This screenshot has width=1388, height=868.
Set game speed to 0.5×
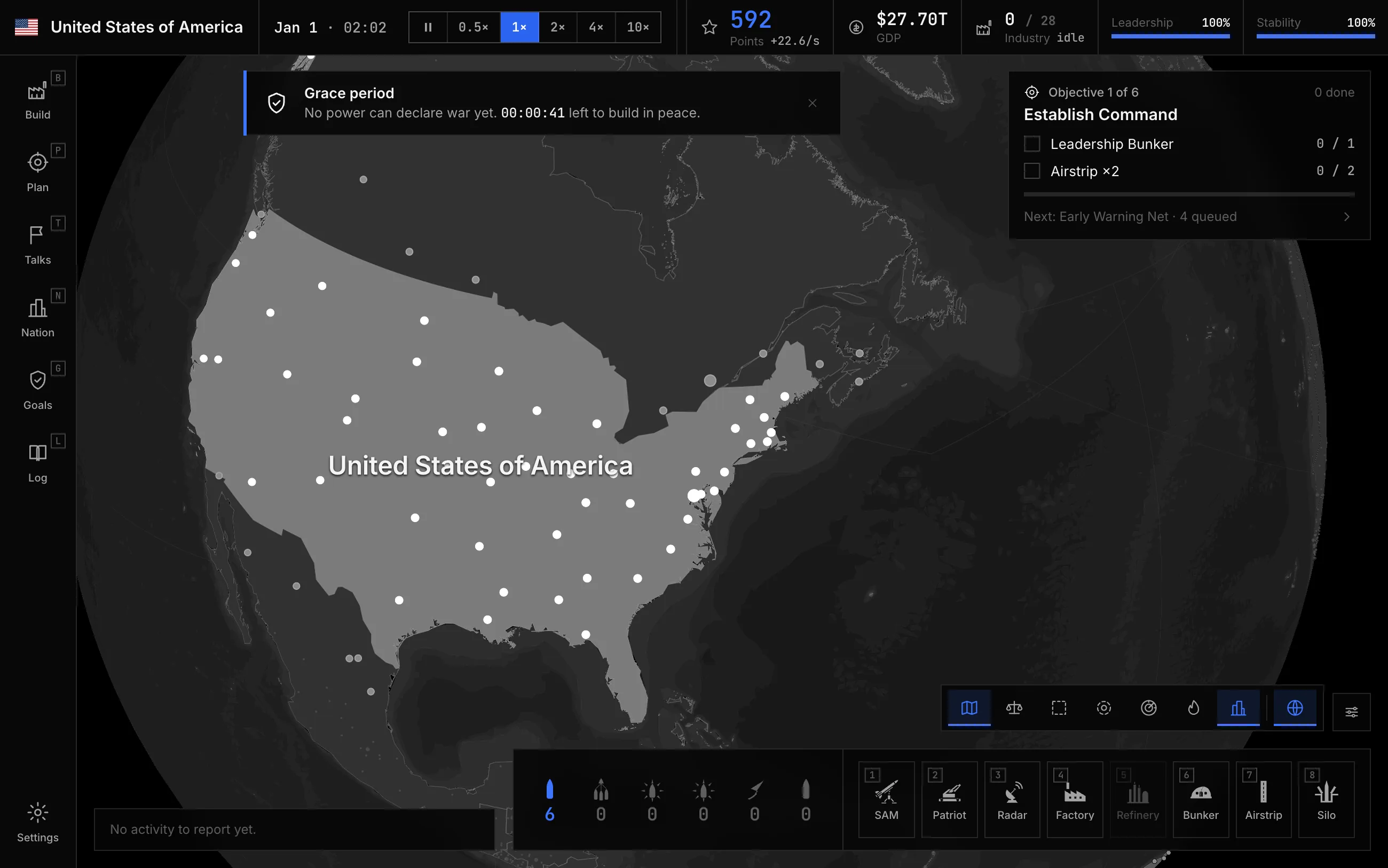click(474, 27)
